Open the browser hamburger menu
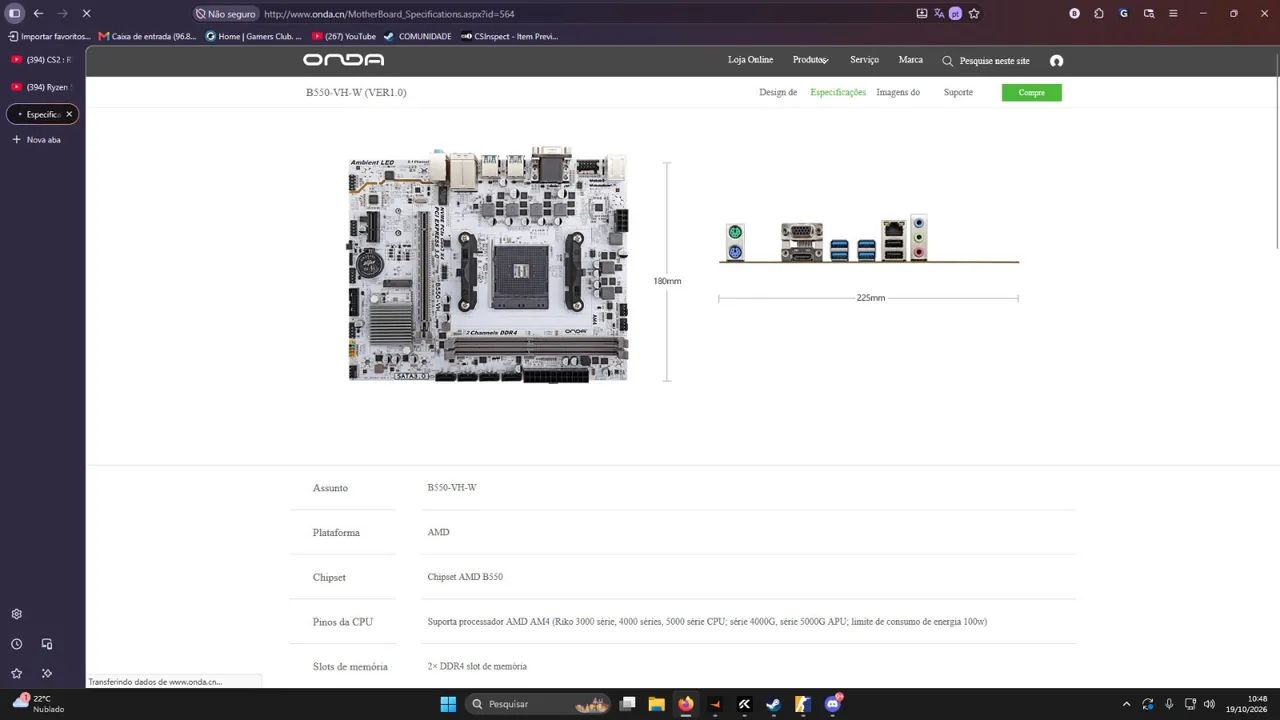1280x720 pixels. 1173,14
